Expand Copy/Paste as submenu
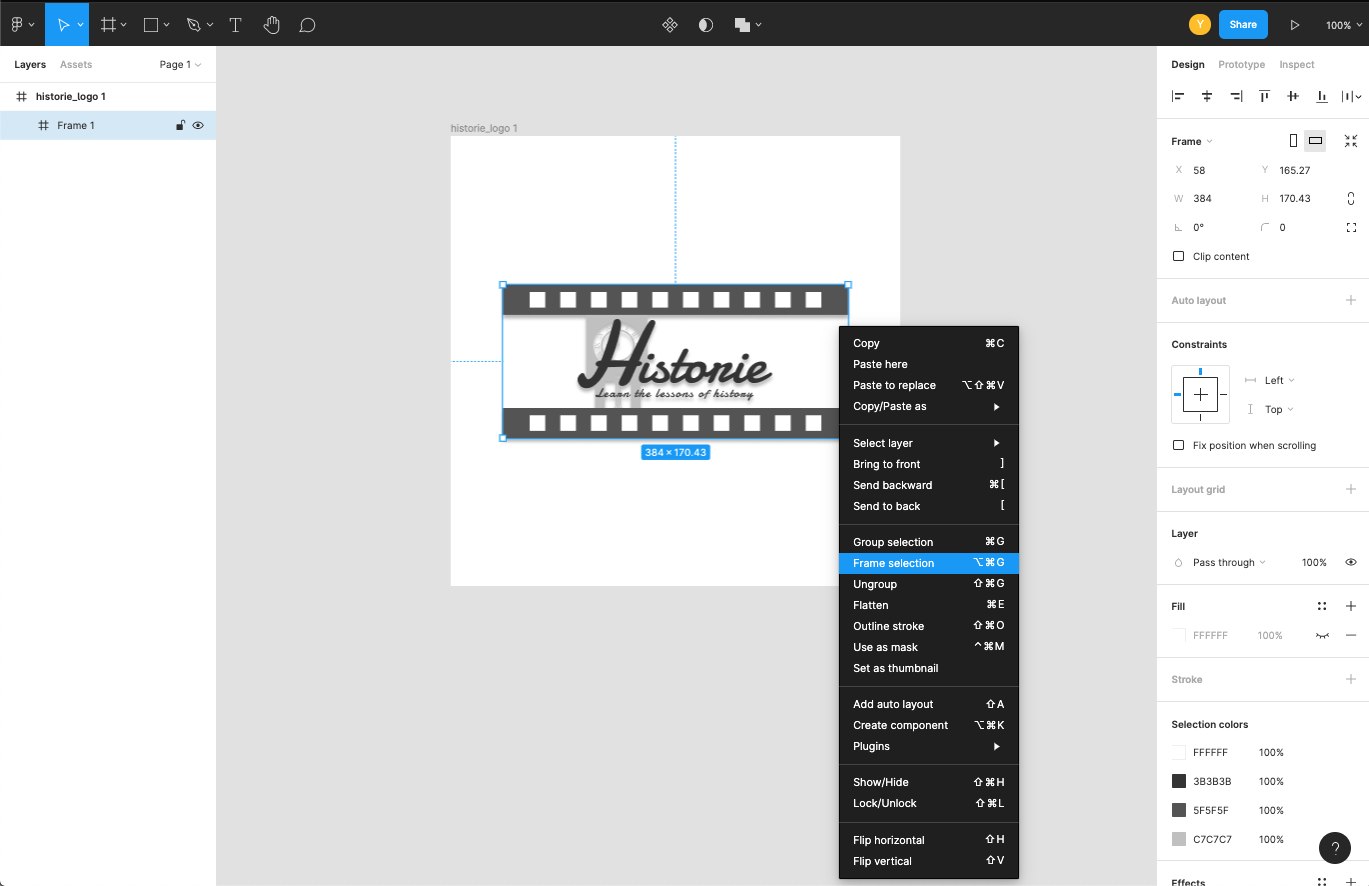Screen dimensions: 1369x886 [x=928, y=406]
